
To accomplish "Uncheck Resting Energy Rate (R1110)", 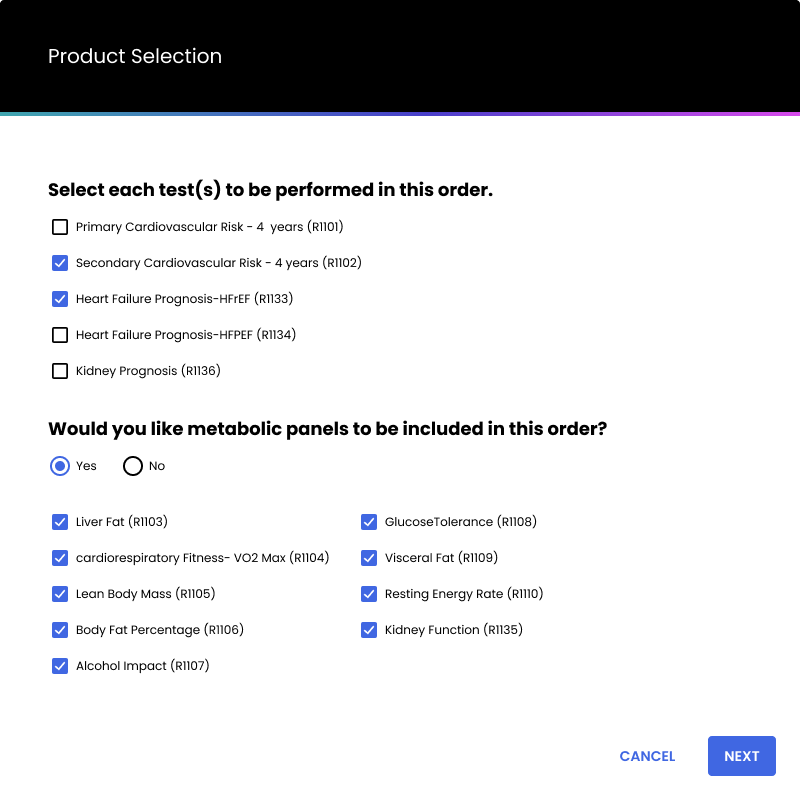I will coord(369,594).
